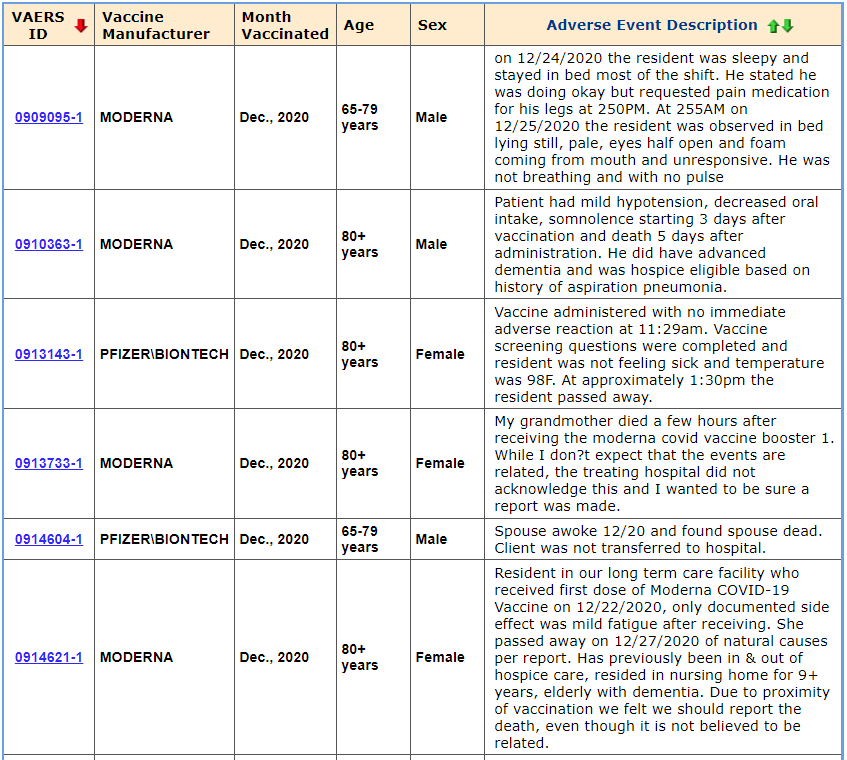
Task: Open VAERS report 0913143-1
Action: click(49, 354)
